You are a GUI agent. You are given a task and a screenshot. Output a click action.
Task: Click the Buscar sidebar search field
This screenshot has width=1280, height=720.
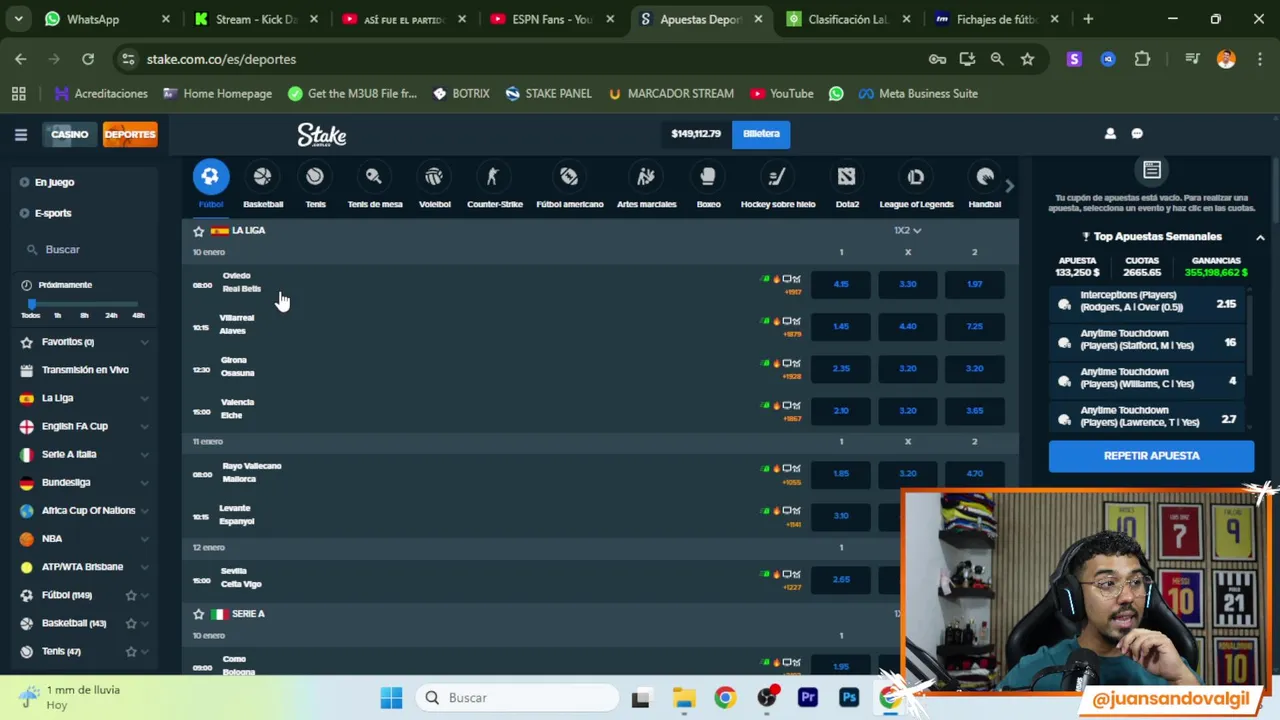[x=85, y=250]
